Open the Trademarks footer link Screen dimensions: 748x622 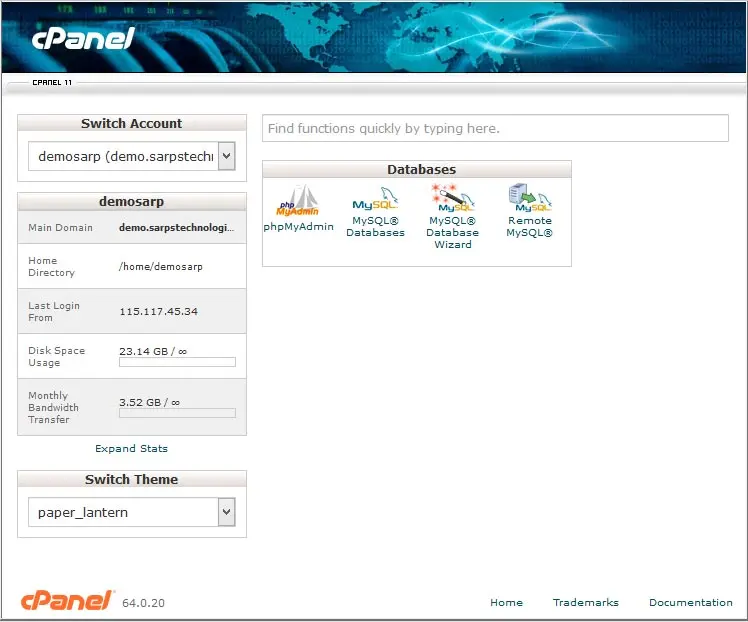pyautogui.click(x=585, y=602)
